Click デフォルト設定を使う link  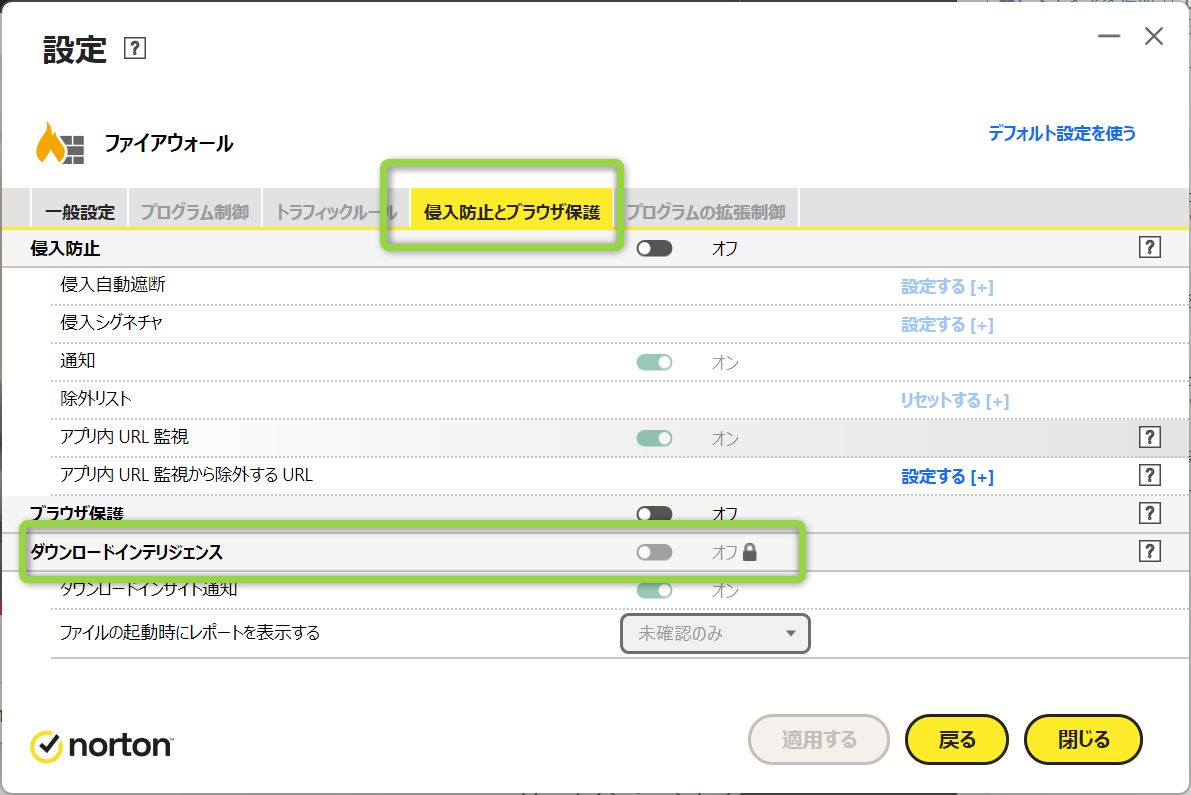(x=1062, y=133)
